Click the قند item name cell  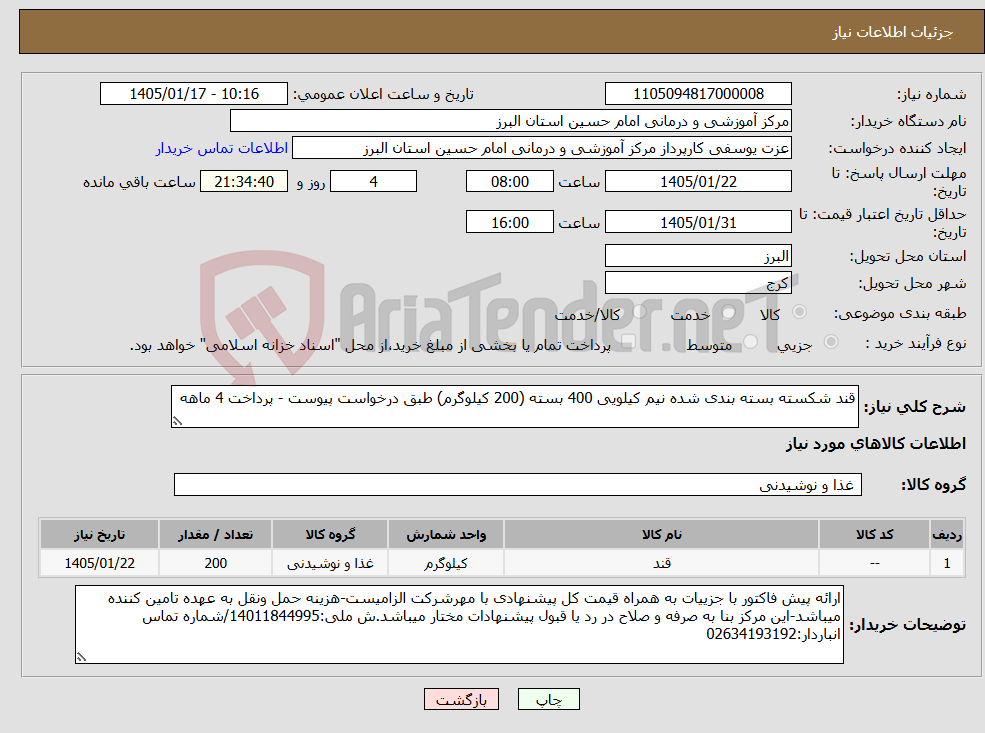click(661, 563)
